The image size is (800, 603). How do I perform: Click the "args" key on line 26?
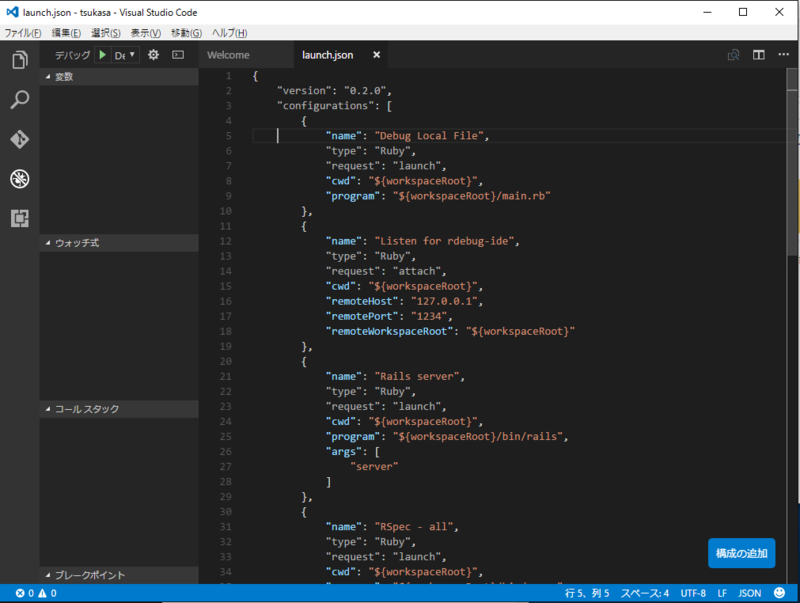(344, 452)
